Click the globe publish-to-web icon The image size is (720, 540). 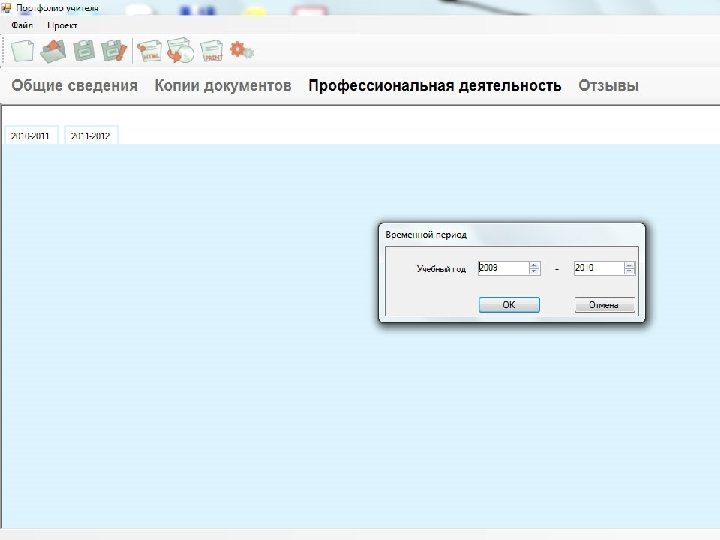point(180,51)
